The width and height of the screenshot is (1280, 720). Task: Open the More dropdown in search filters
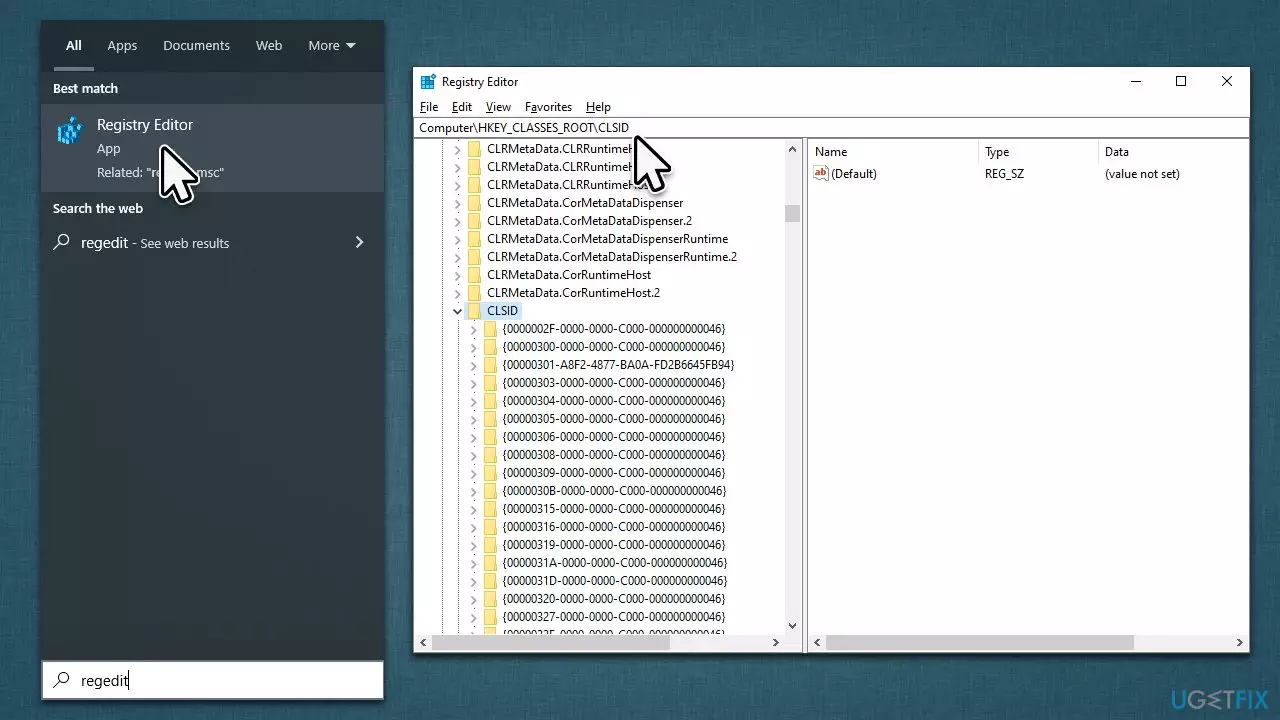[332, 46]
